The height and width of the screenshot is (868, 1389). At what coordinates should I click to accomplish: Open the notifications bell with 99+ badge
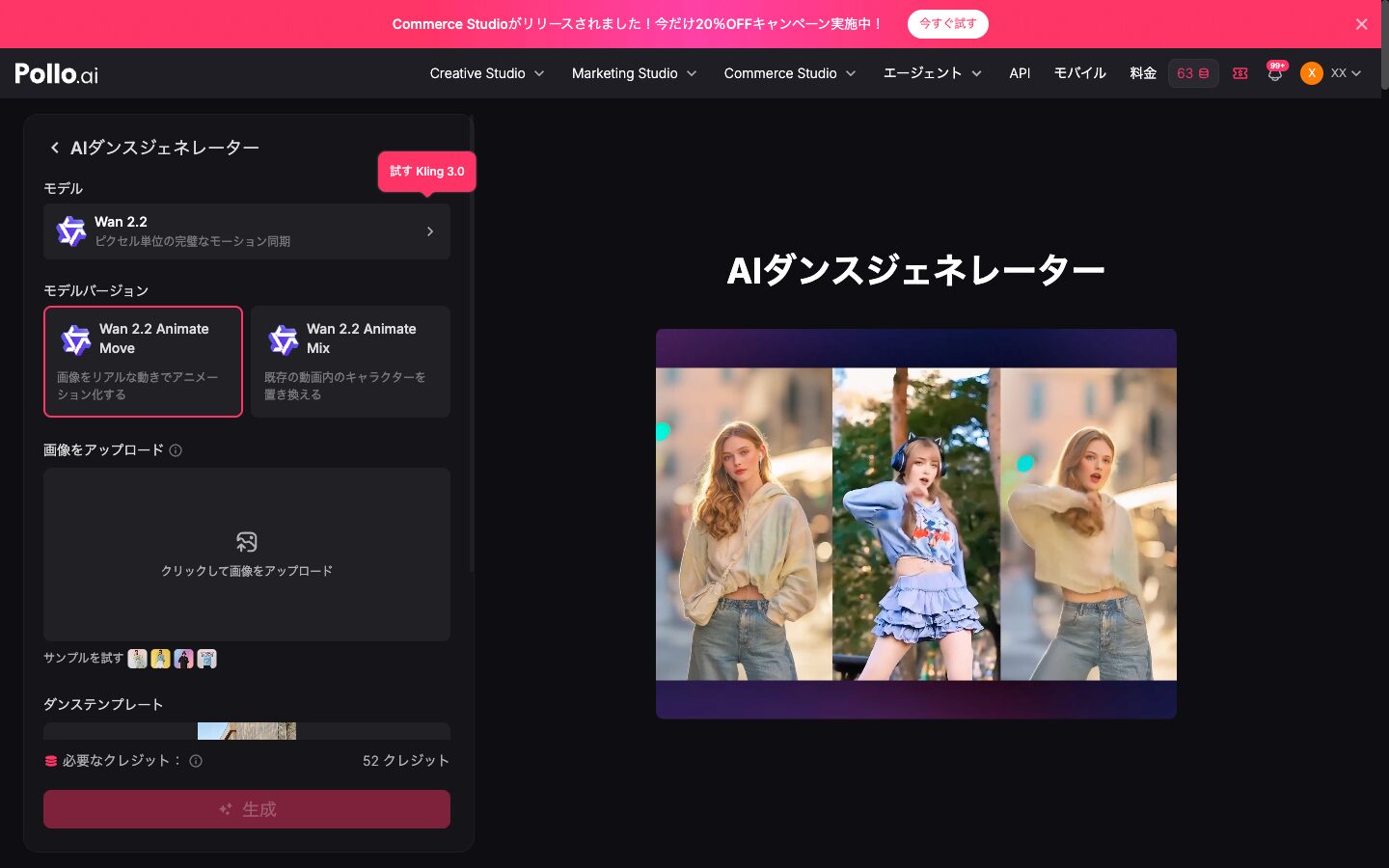click(x=1275, y=73)
